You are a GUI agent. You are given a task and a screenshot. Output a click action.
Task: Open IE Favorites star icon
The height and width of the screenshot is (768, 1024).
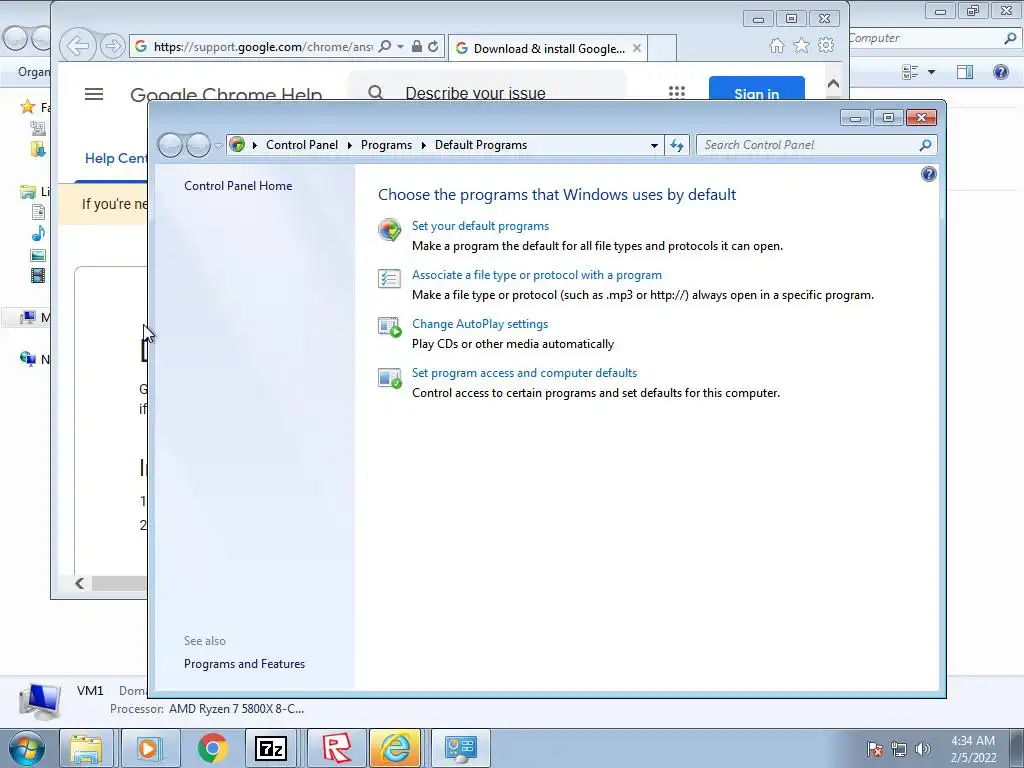(x=801, y=46)
